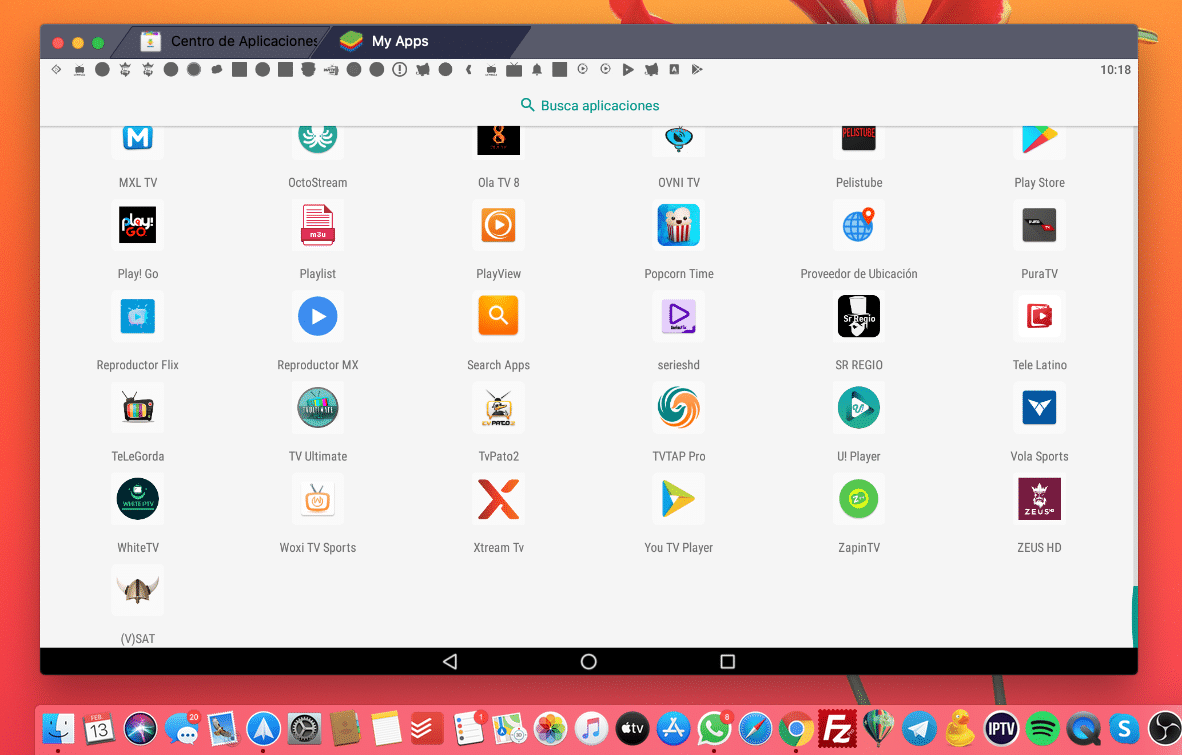Open the Playlist m3u app
This screenshot has height=755, width=1182.
pos(318,226)
